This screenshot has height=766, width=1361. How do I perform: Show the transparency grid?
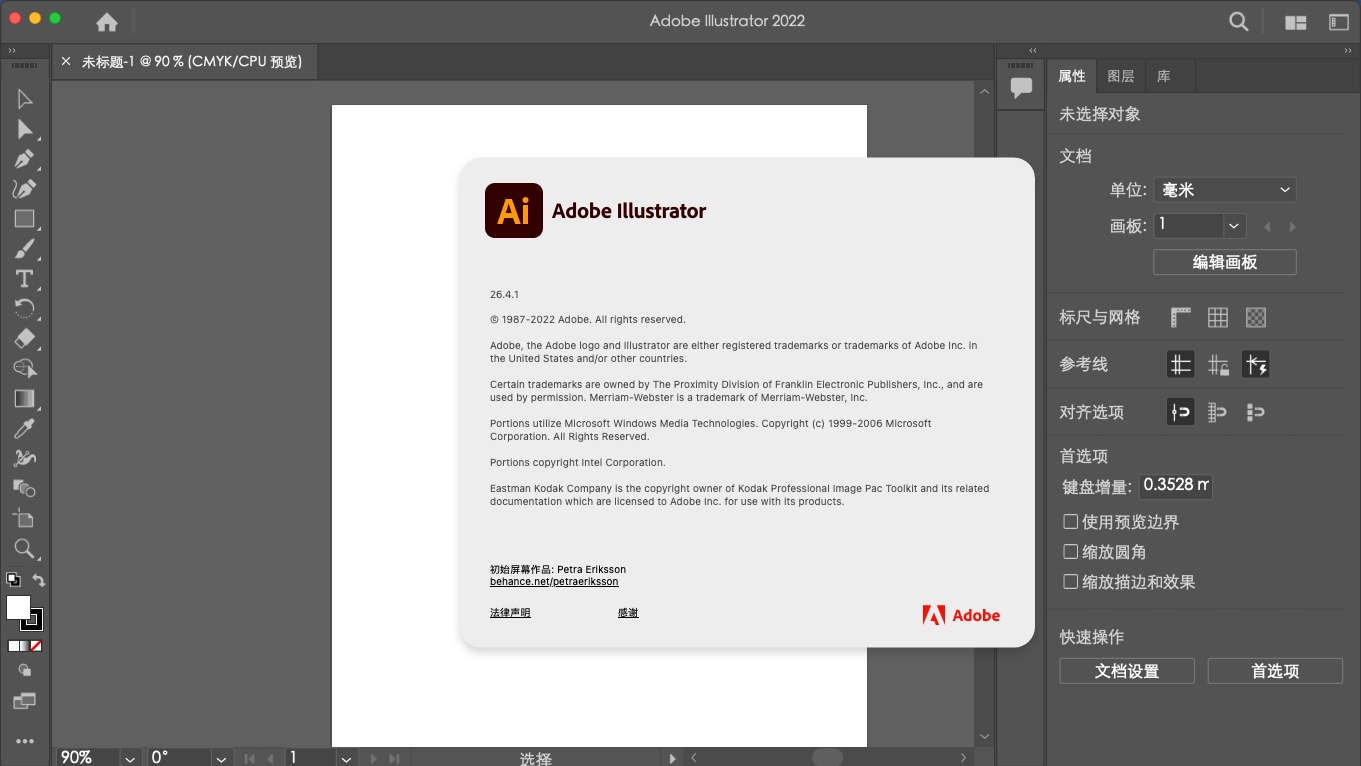click(x=1256, y=317)
